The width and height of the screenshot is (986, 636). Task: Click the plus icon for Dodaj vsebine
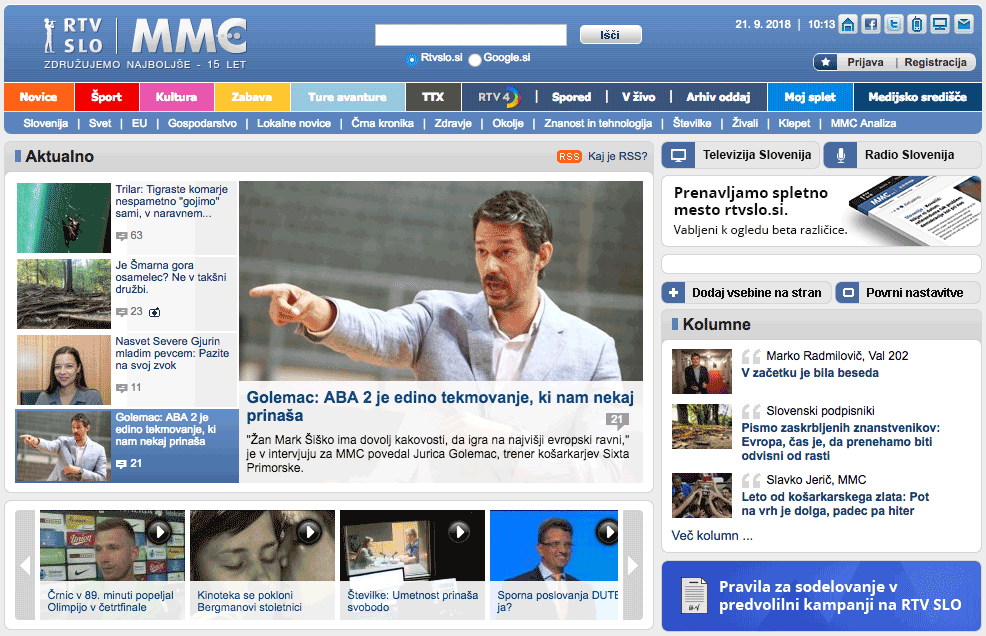coord(673,293)
